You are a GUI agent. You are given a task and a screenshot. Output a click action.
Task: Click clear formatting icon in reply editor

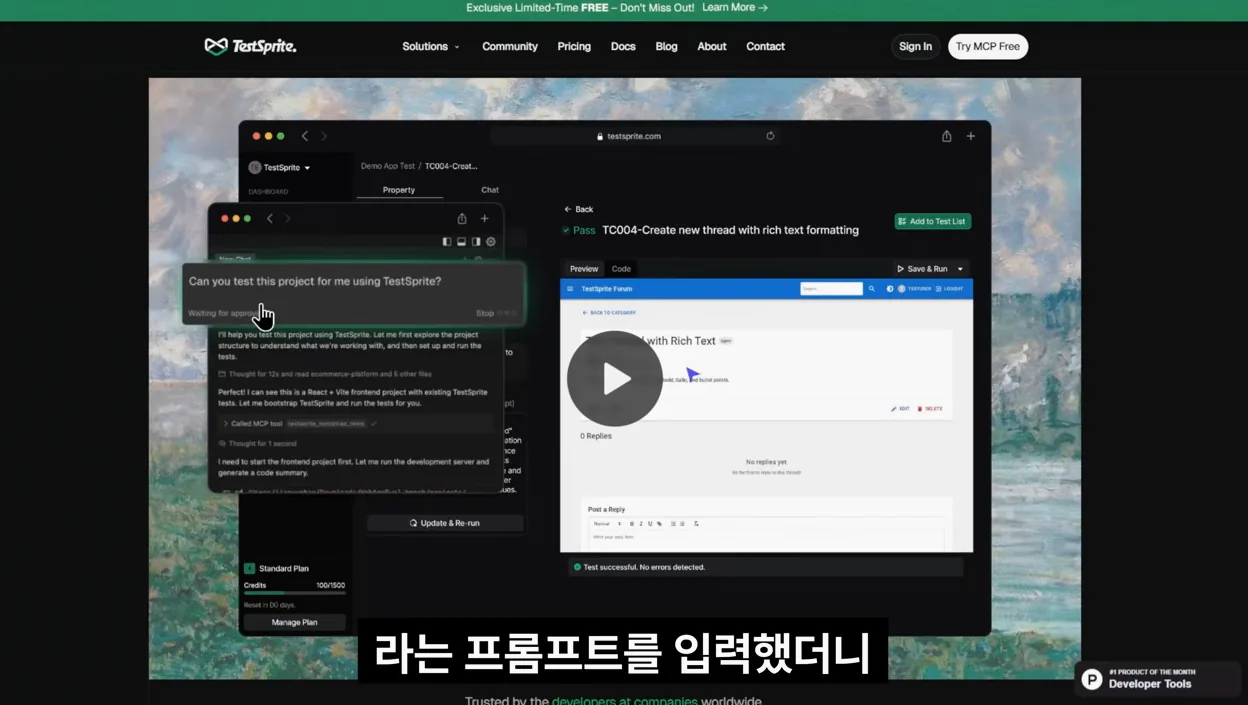click(696, 524)
